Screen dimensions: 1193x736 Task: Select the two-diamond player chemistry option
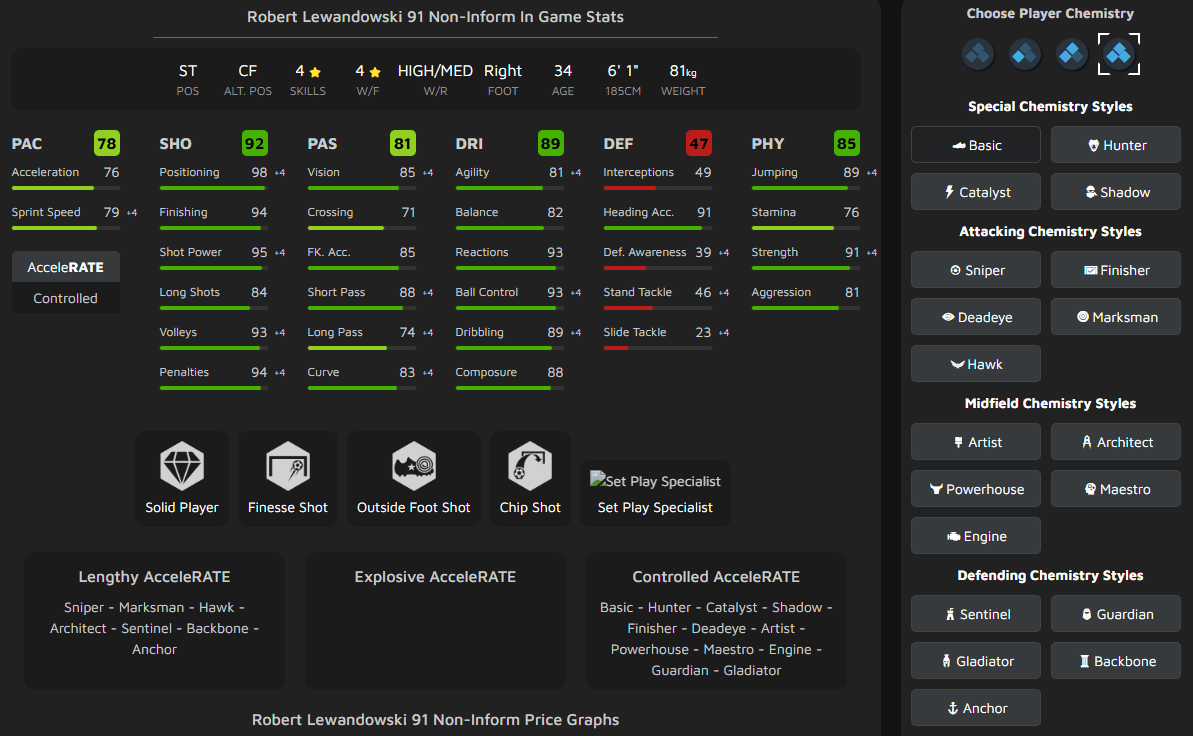click(x=1024, y=54)
